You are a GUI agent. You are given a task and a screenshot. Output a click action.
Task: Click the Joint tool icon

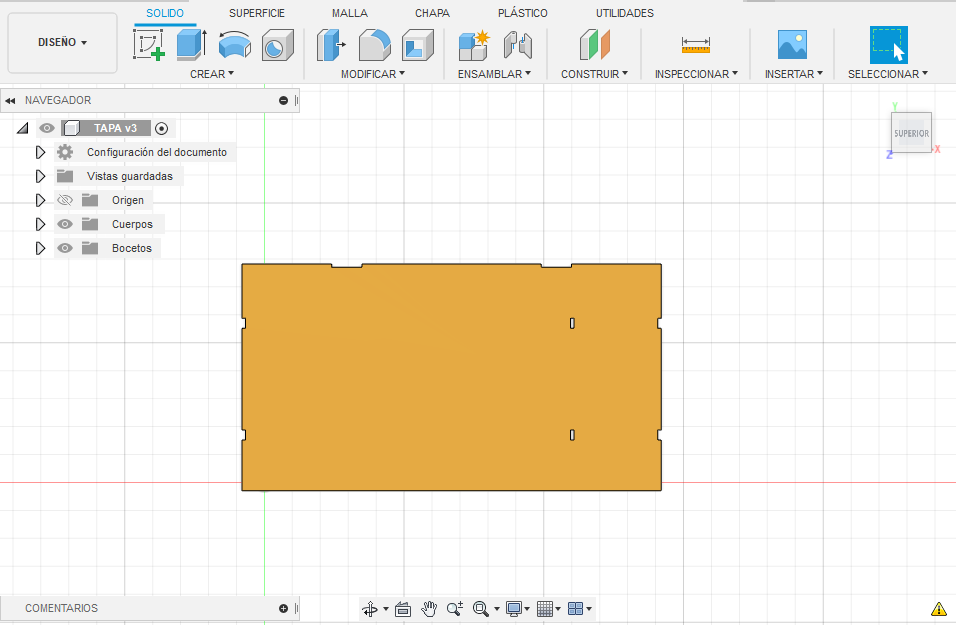518,45
